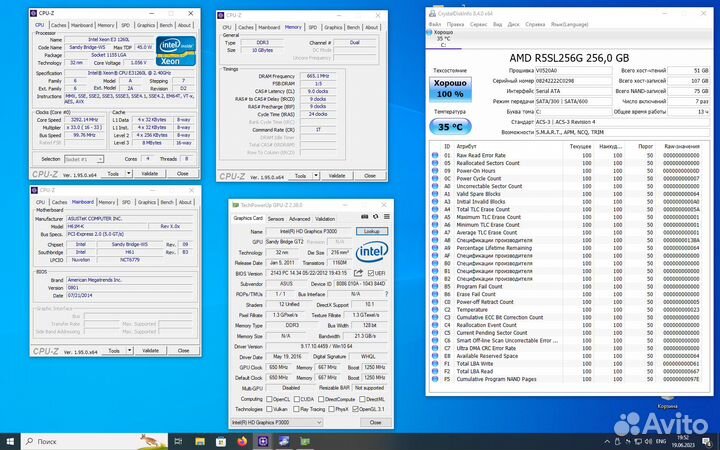Select the Ultra DMA CRC Error Rate row
720x450 pixels.
coord(567,348)
